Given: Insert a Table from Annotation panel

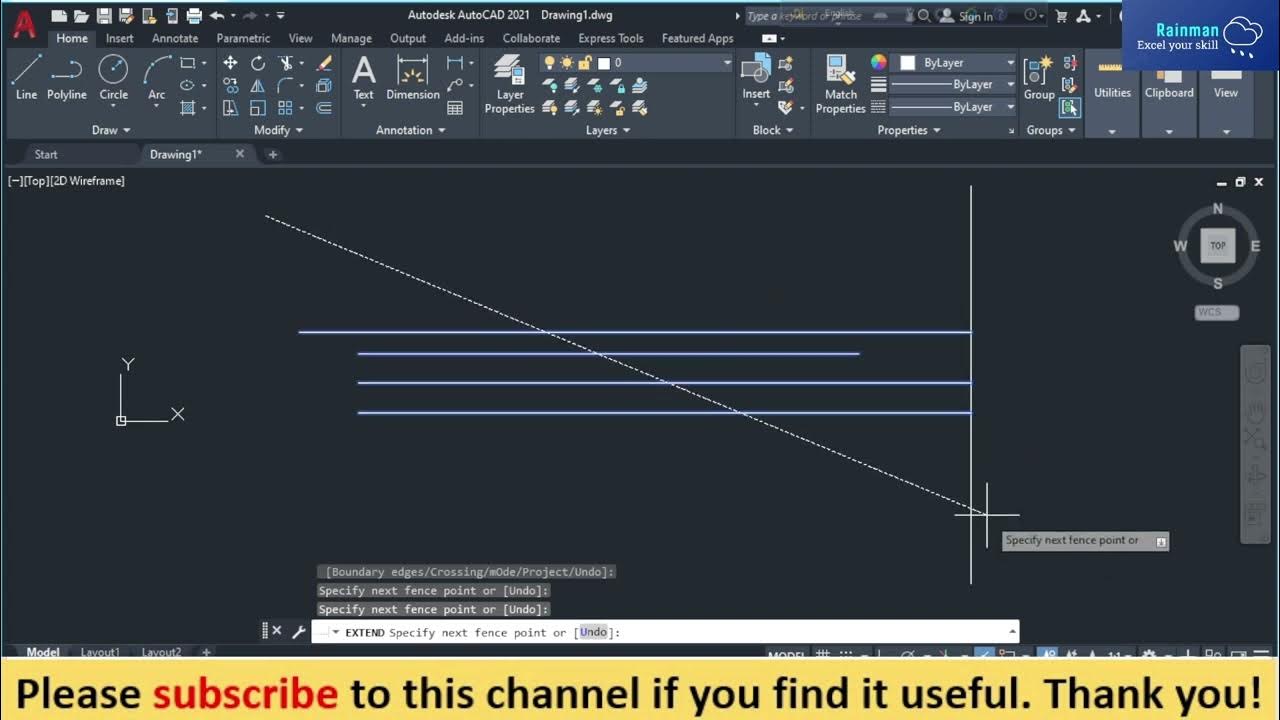Looking at the screenshot, I should (455, 108).
